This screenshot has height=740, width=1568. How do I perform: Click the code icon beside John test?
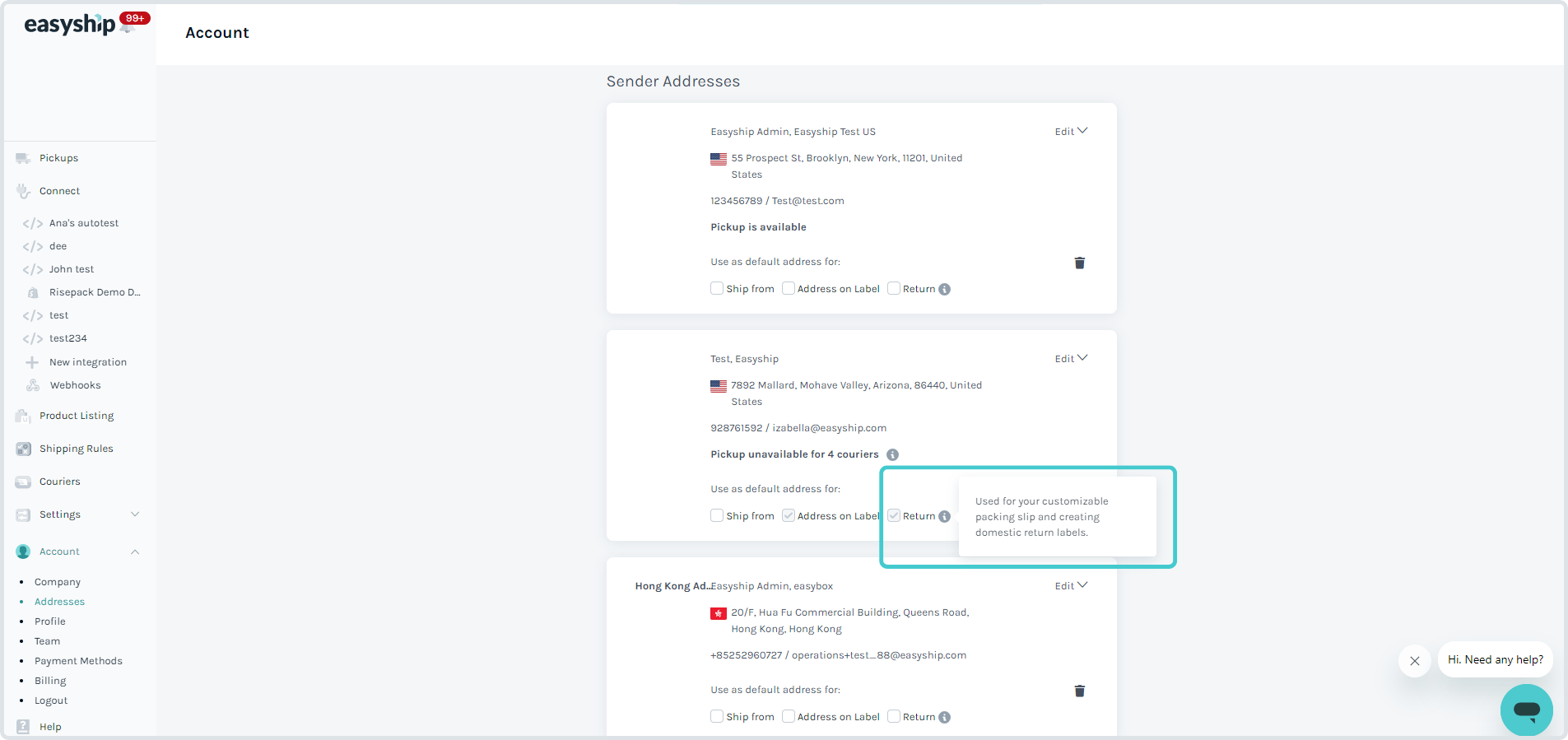pyautogui.click(x=33, y=270)
